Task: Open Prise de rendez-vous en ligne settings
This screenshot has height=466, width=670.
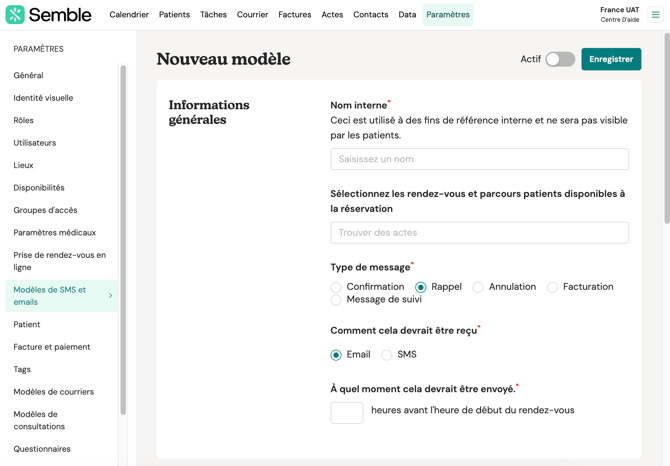Action: tap(59, 261)
